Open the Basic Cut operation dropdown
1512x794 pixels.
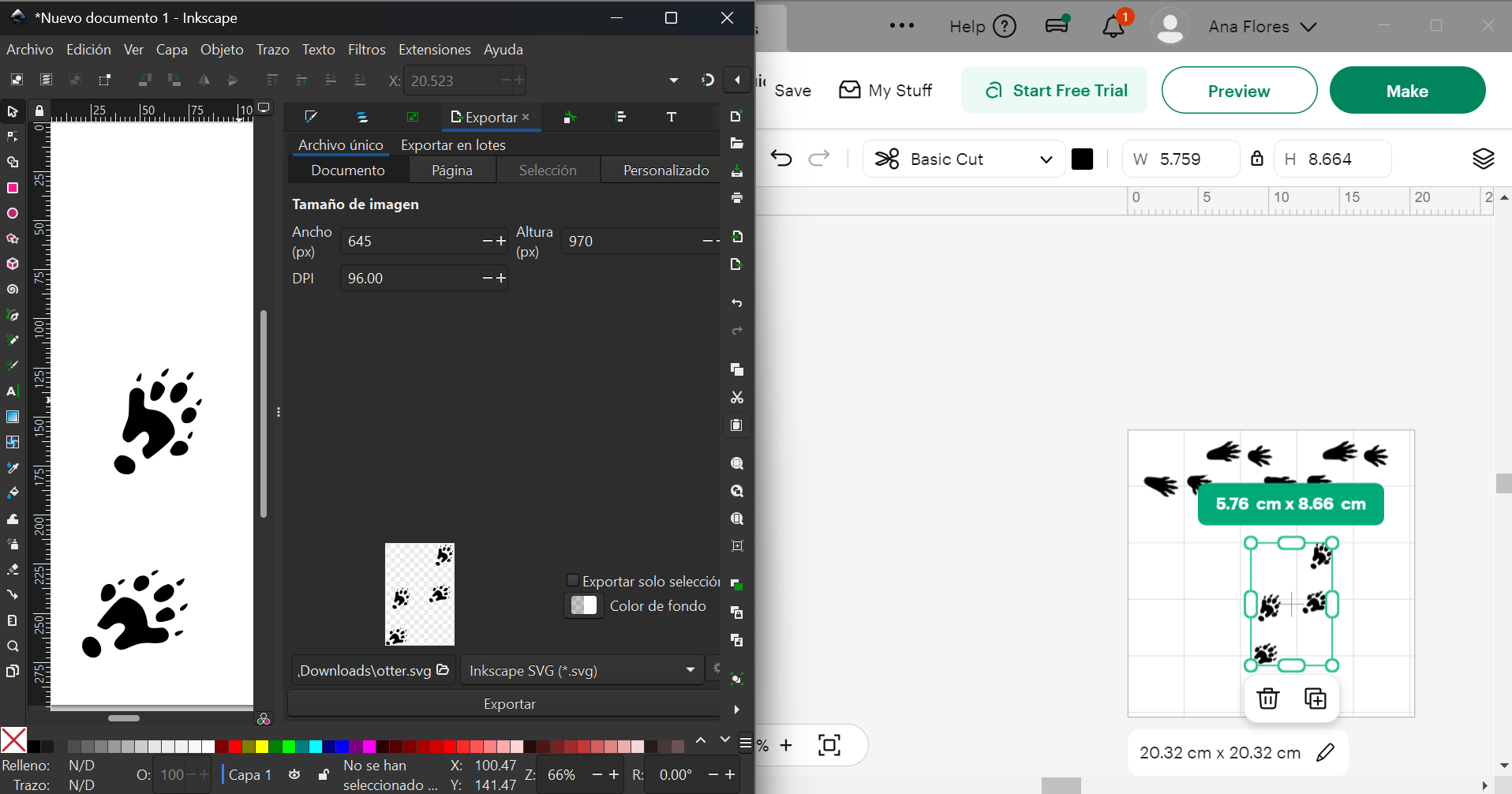click(x=964, y=159)
